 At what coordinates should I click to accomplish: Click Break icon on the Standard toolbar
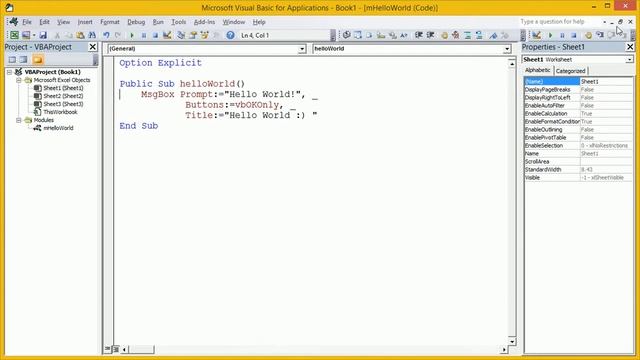[x=144, y=35]
